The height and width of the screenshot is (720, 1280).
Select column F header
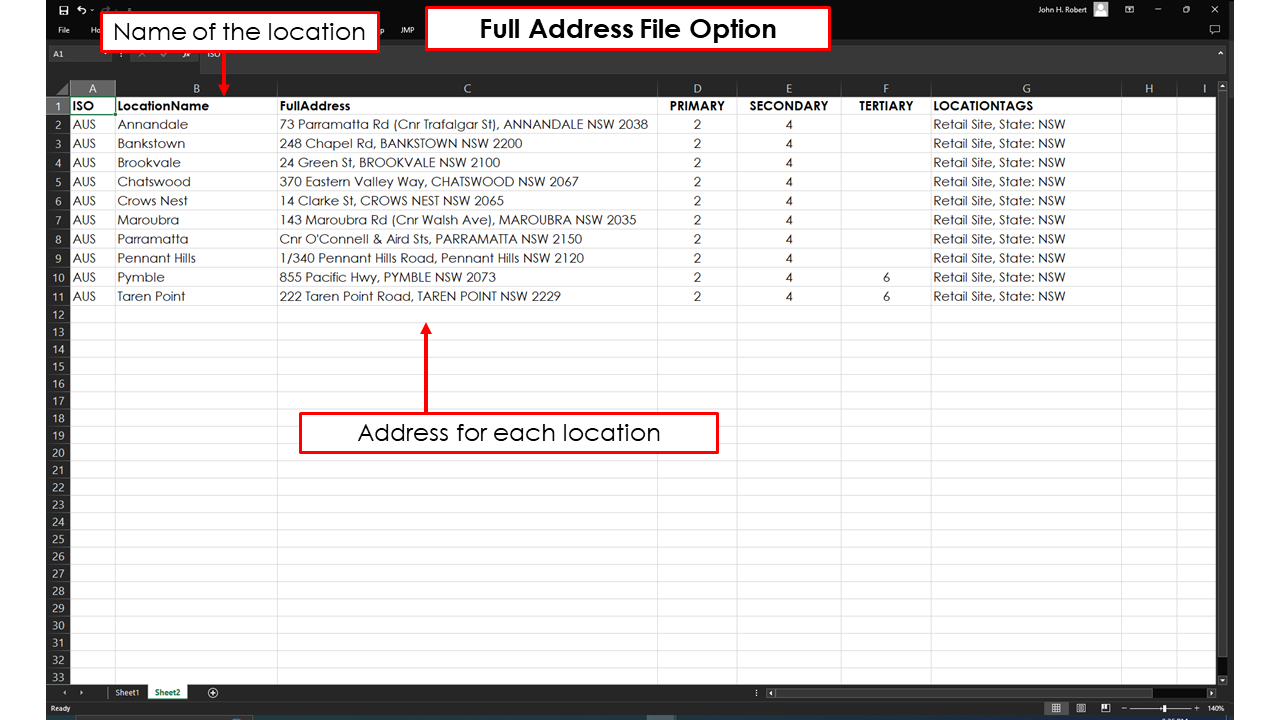pyautogui.click(x=886, y=89)
